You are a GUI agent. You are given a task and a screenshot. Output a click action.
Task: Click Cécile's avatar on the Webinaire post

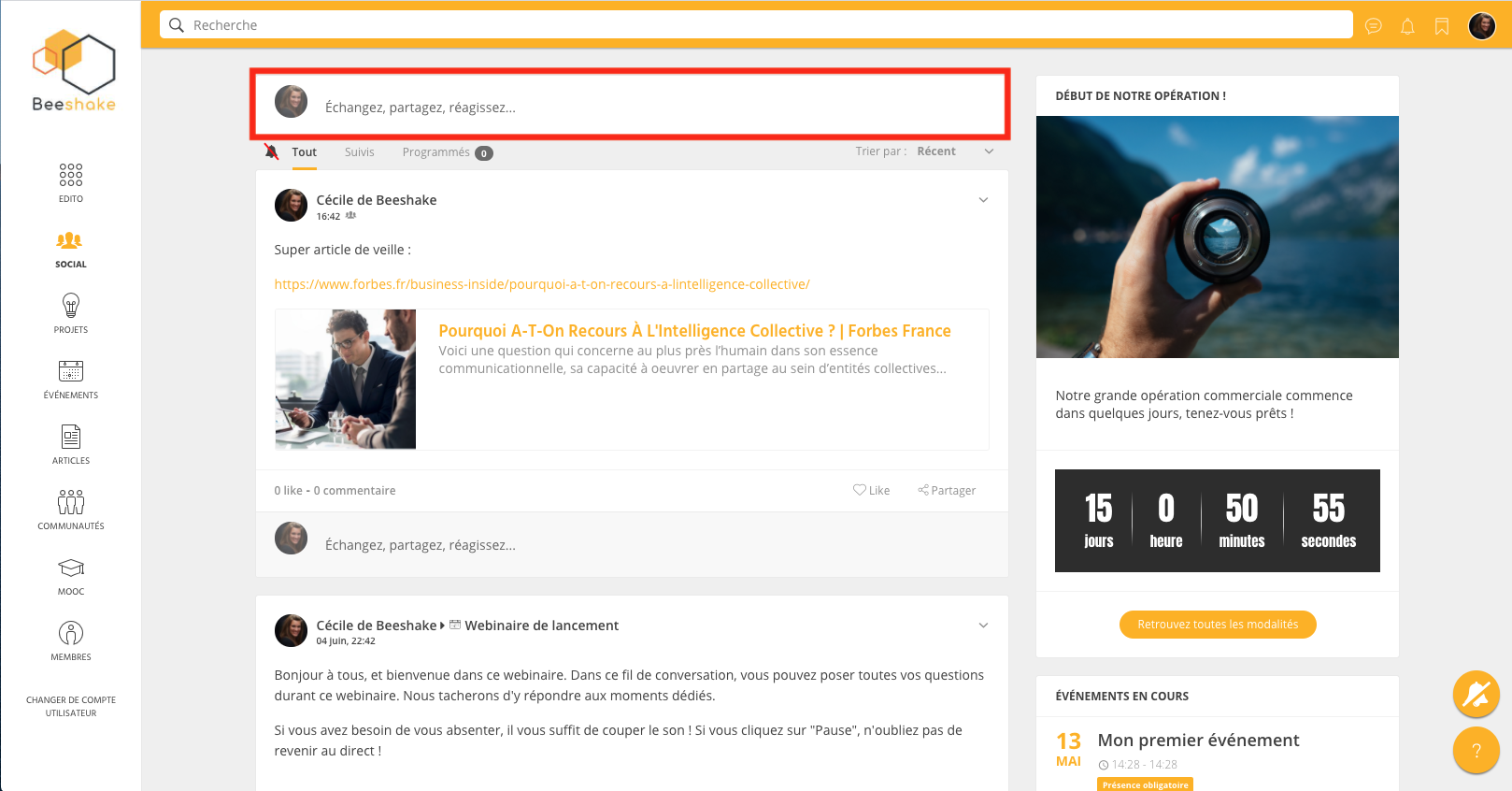[291, 631]
